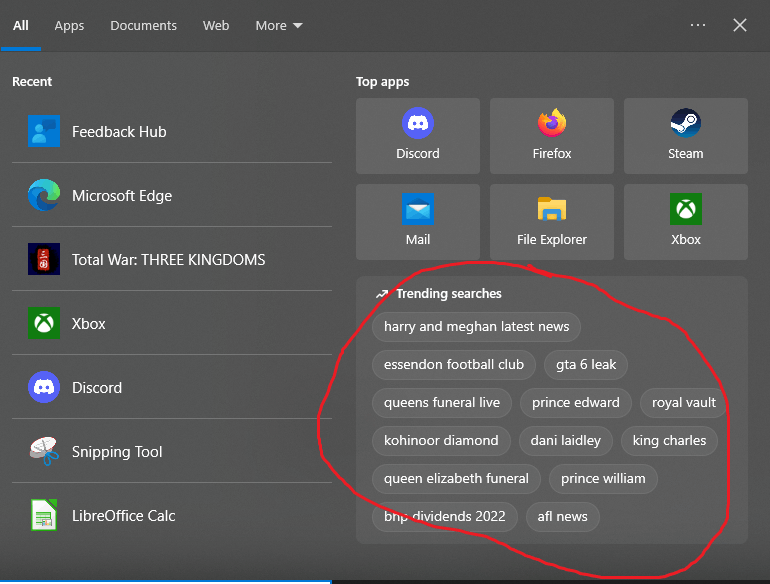
Task: Click the Snipping Tool text label
Action: [117, 451]
